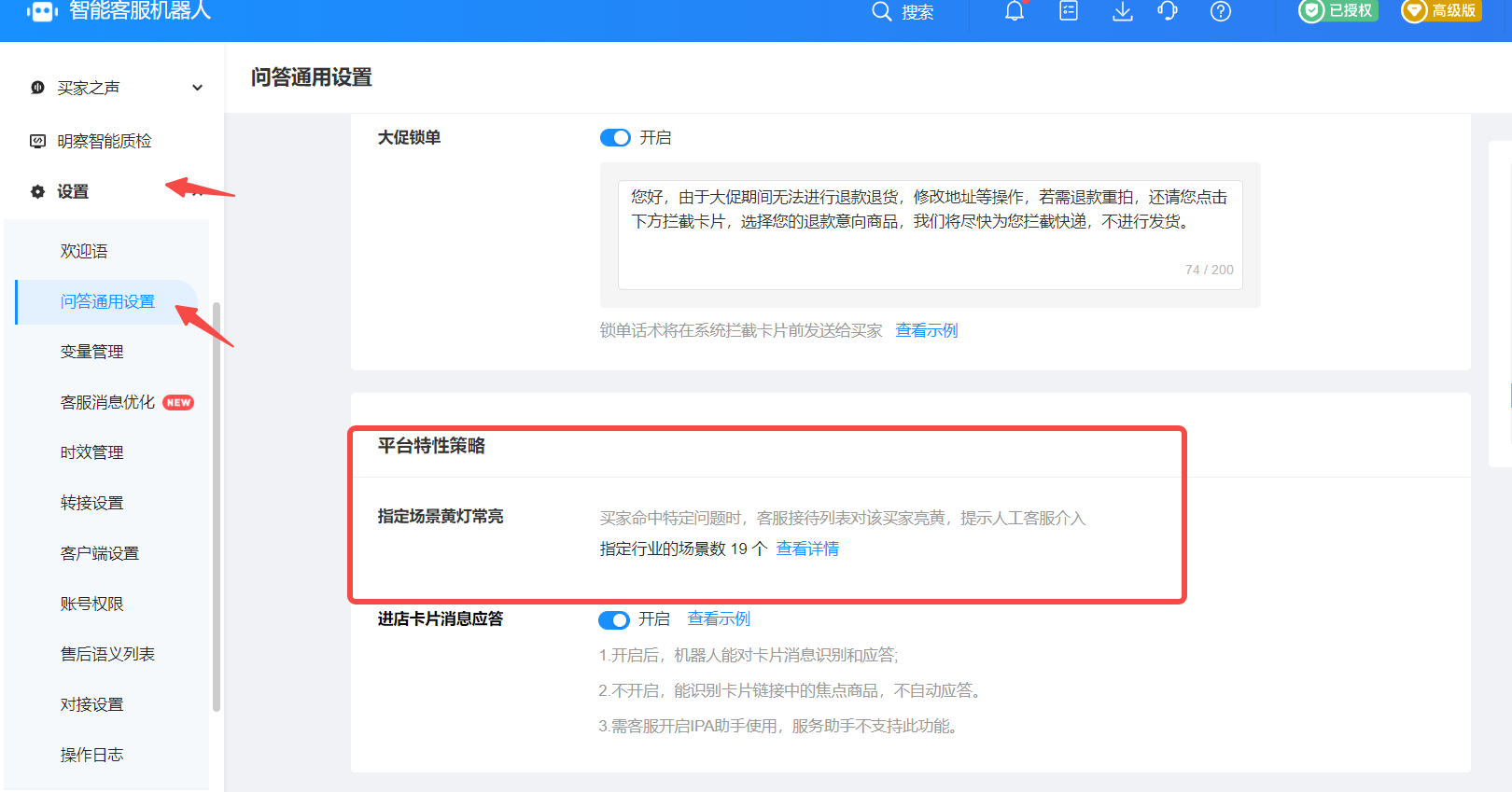The height and width of the screenshot is (792, 1512).
Task: Go to 变量管理
Action: (x=91, y=352)
